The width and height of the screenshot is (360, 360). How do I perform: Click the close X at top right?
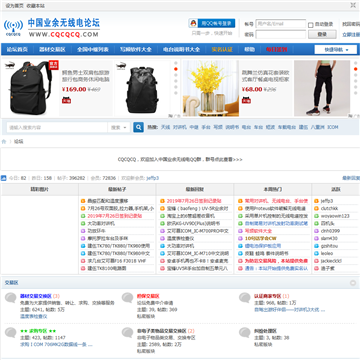click(353, 5)
